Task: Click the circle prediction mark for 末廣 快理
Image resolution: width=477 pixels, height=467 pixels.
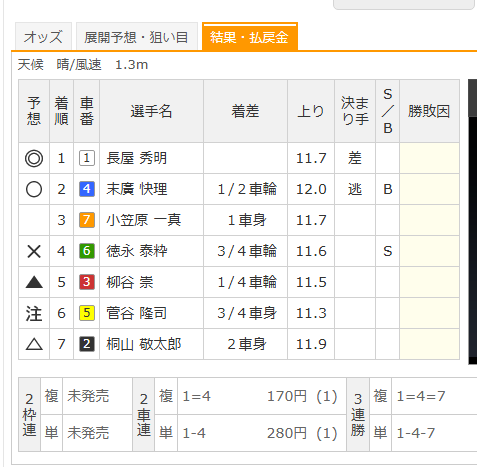Action: 34,189
